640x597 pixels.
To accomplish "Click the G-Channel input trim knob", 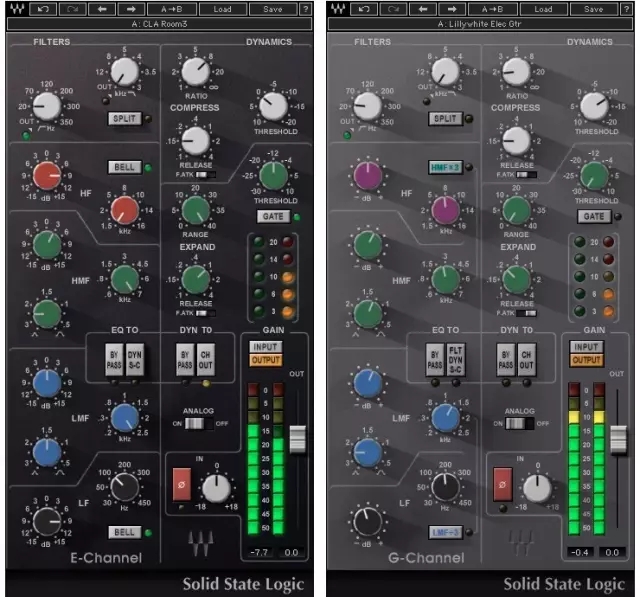I will tap(537, 488).
